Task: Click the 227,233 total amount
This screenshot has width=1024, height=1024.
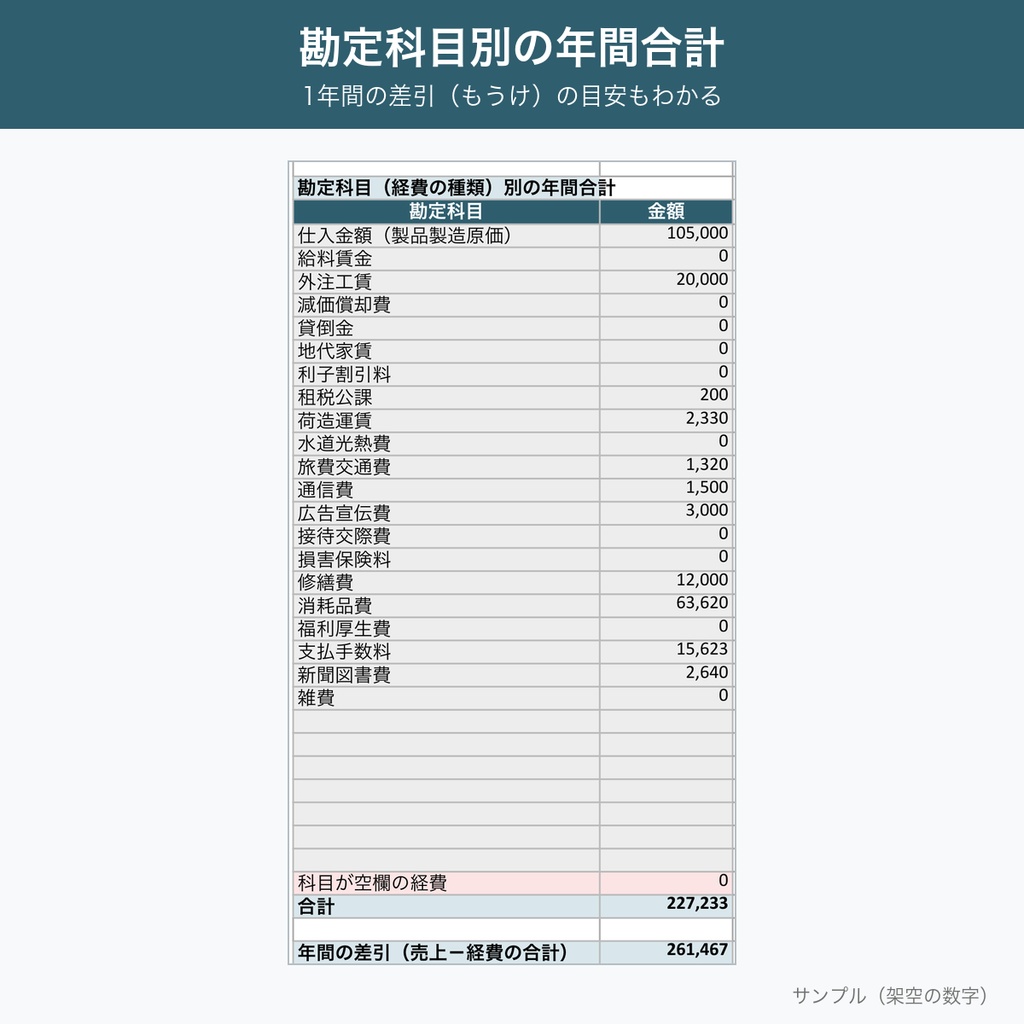Action: tap(697, 904)
